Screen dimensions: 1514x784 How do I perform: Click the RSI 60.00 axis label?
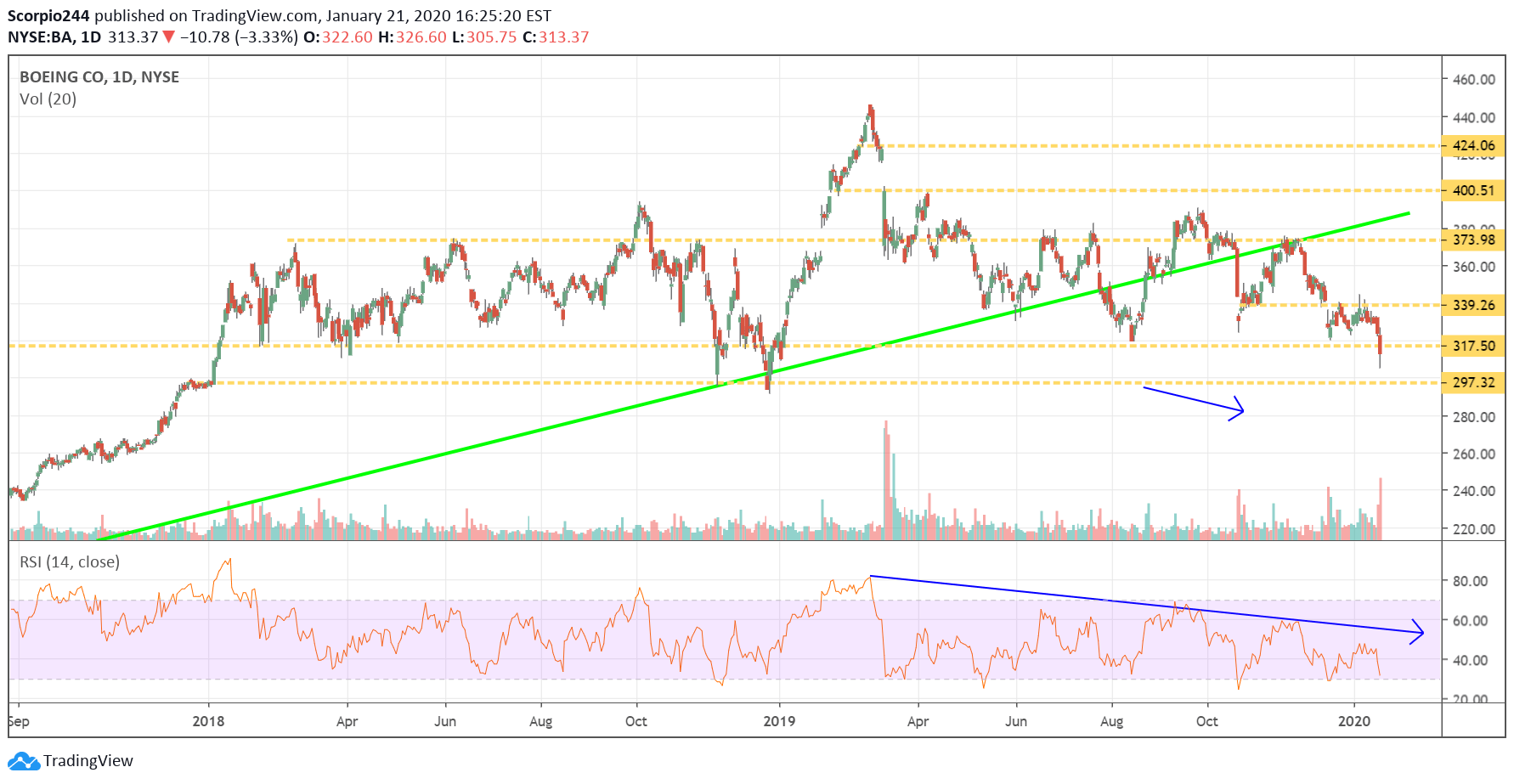[x=1471, y=620]
